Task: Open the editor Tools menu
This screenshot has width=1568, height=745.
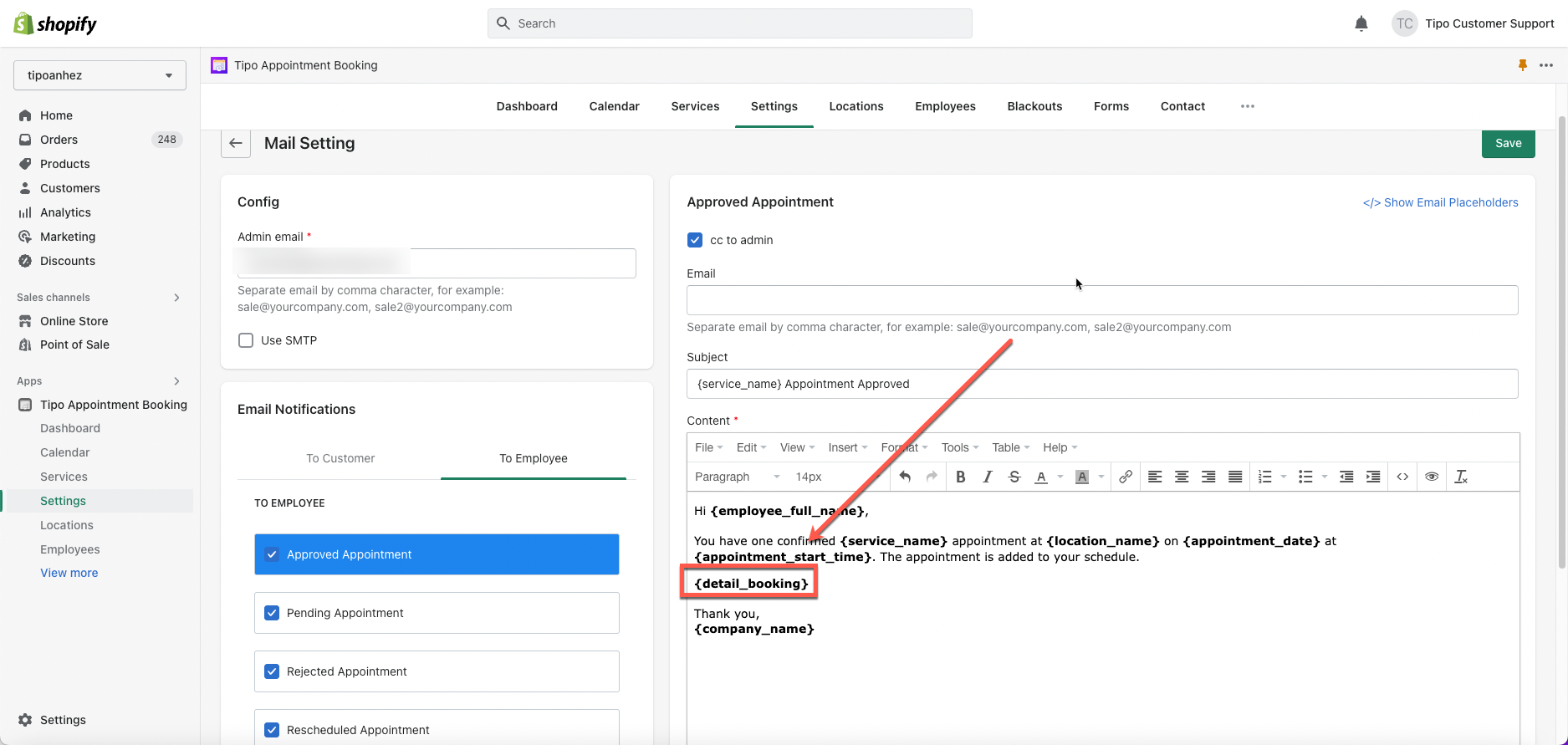Action: (960, 447)
